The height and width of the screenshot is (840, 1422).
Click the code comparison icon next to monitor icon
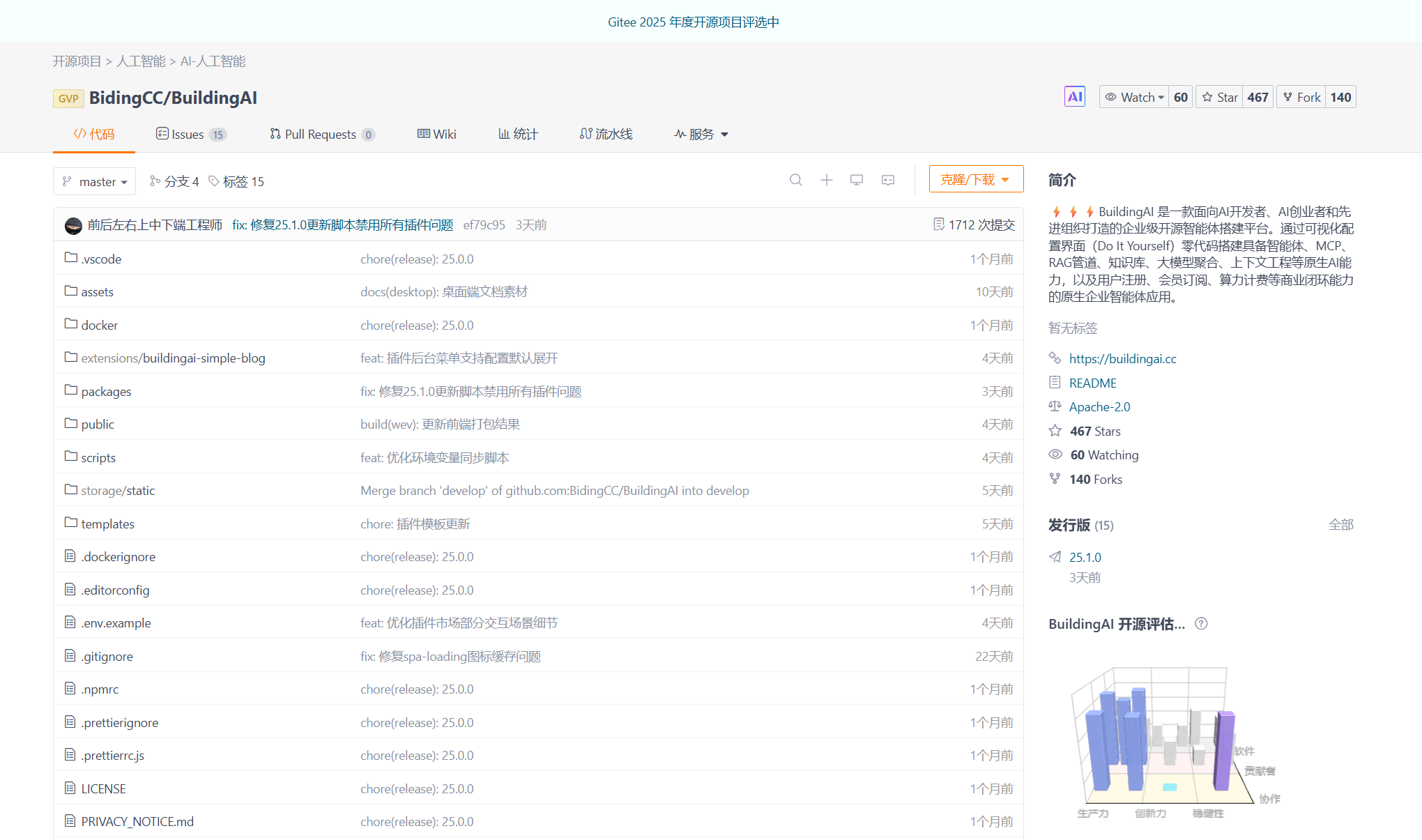(x=887, y=180)
